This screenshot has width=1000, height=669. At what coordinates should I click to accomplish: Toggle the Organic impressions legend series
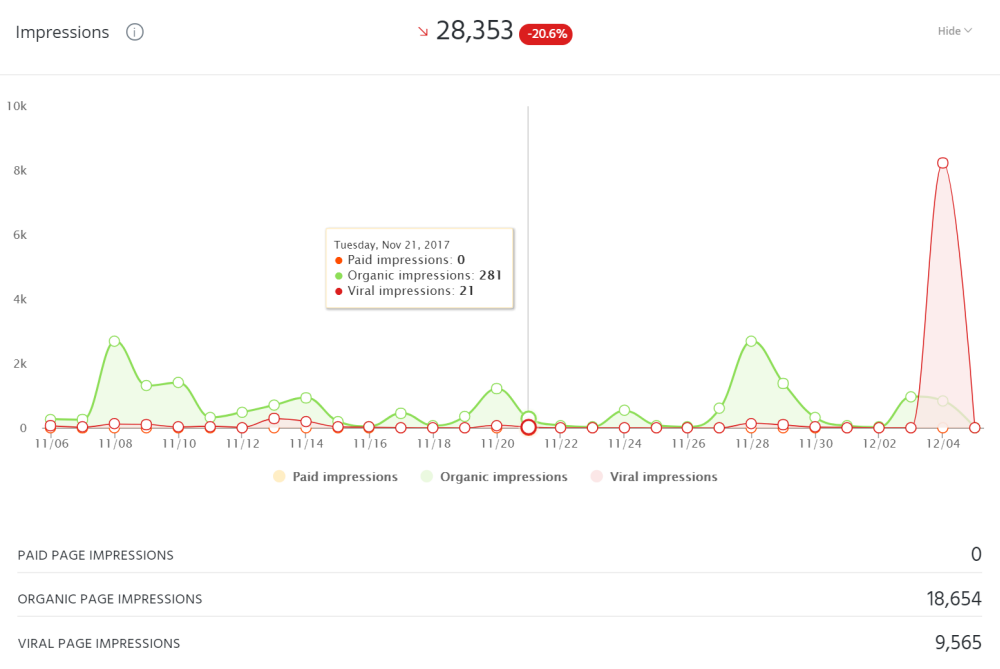click(x=494, y=477)
